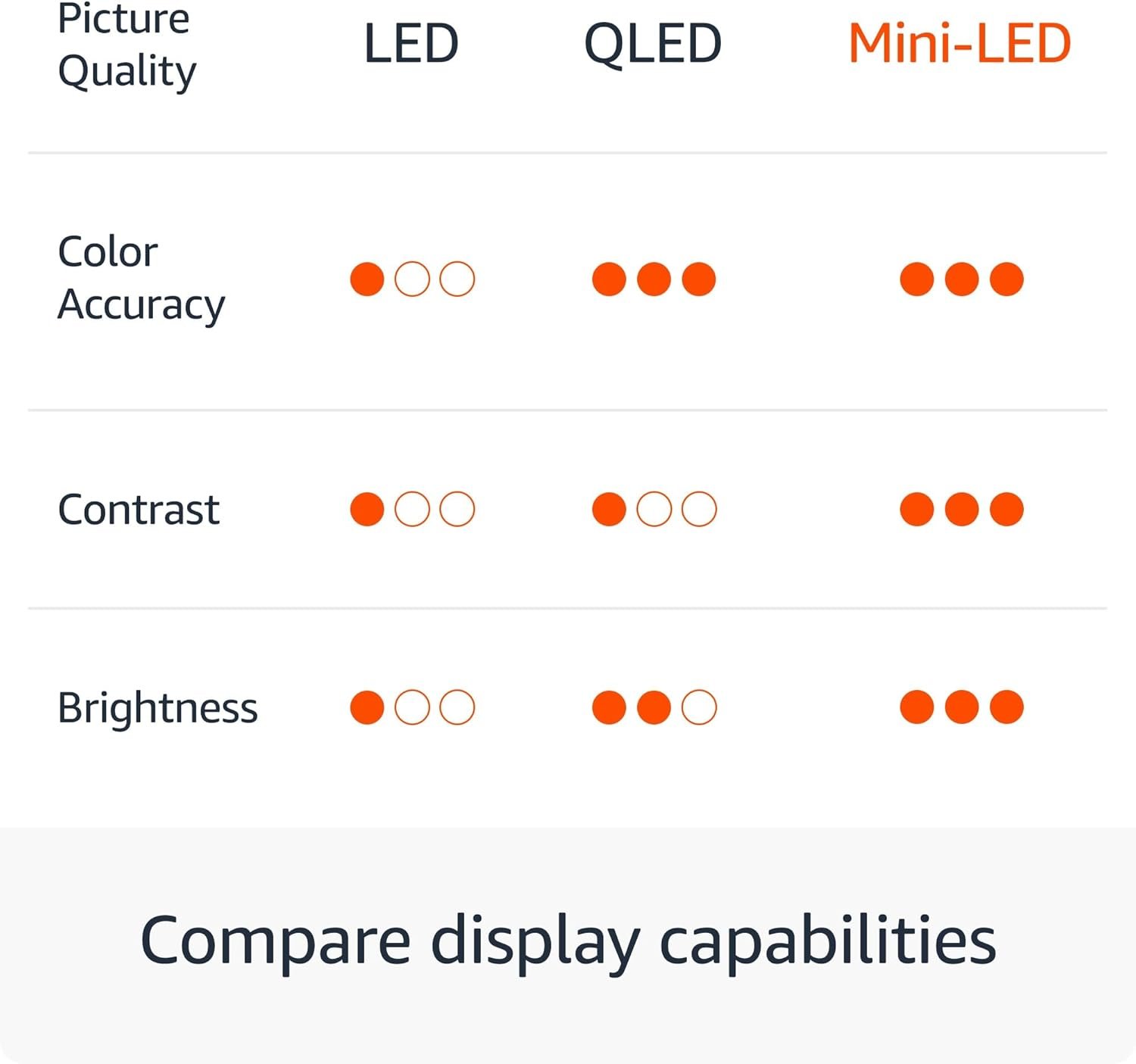Select the QLED column header
1136x1064 pixels.
tap(653, 43)
